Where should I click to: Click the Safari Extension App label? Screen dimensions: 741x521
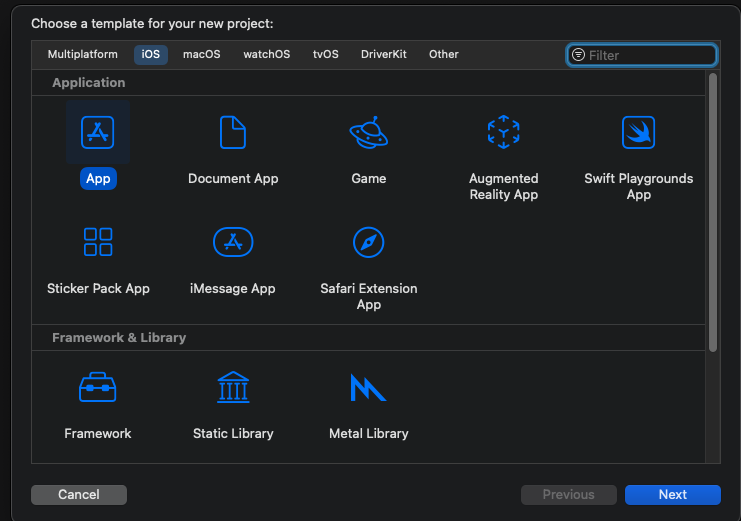tap(369, 296)
